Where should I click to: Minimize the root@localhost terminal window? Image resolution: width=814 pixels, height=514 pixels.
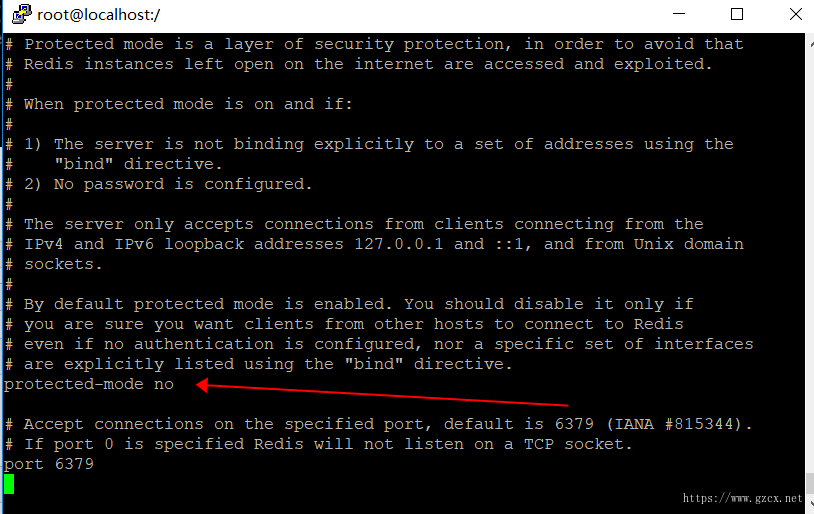click(x=679, y=14)
